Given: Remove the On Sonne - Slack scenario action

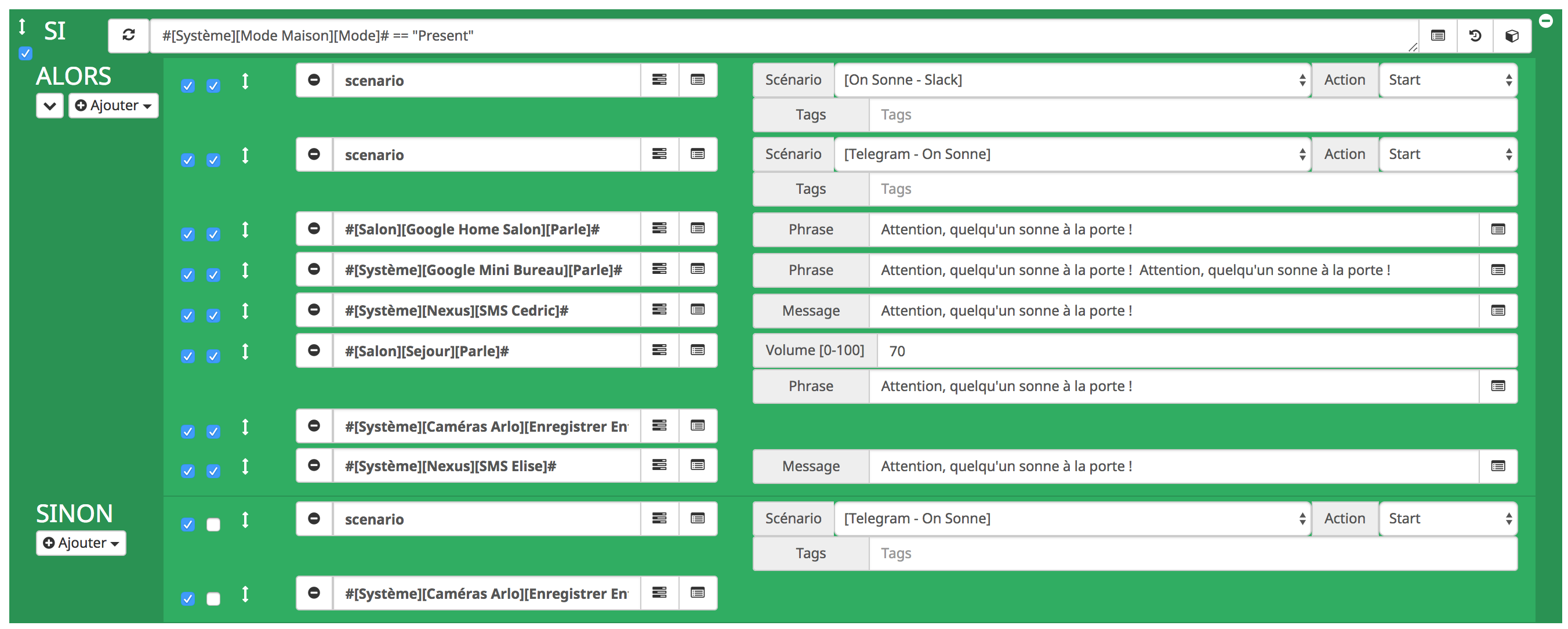Looking at the screenshot, I should coord(314,79).
